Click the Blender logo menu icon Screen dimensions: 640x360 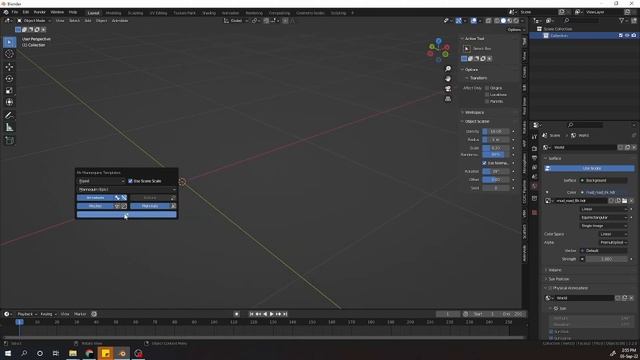[5, 12]
